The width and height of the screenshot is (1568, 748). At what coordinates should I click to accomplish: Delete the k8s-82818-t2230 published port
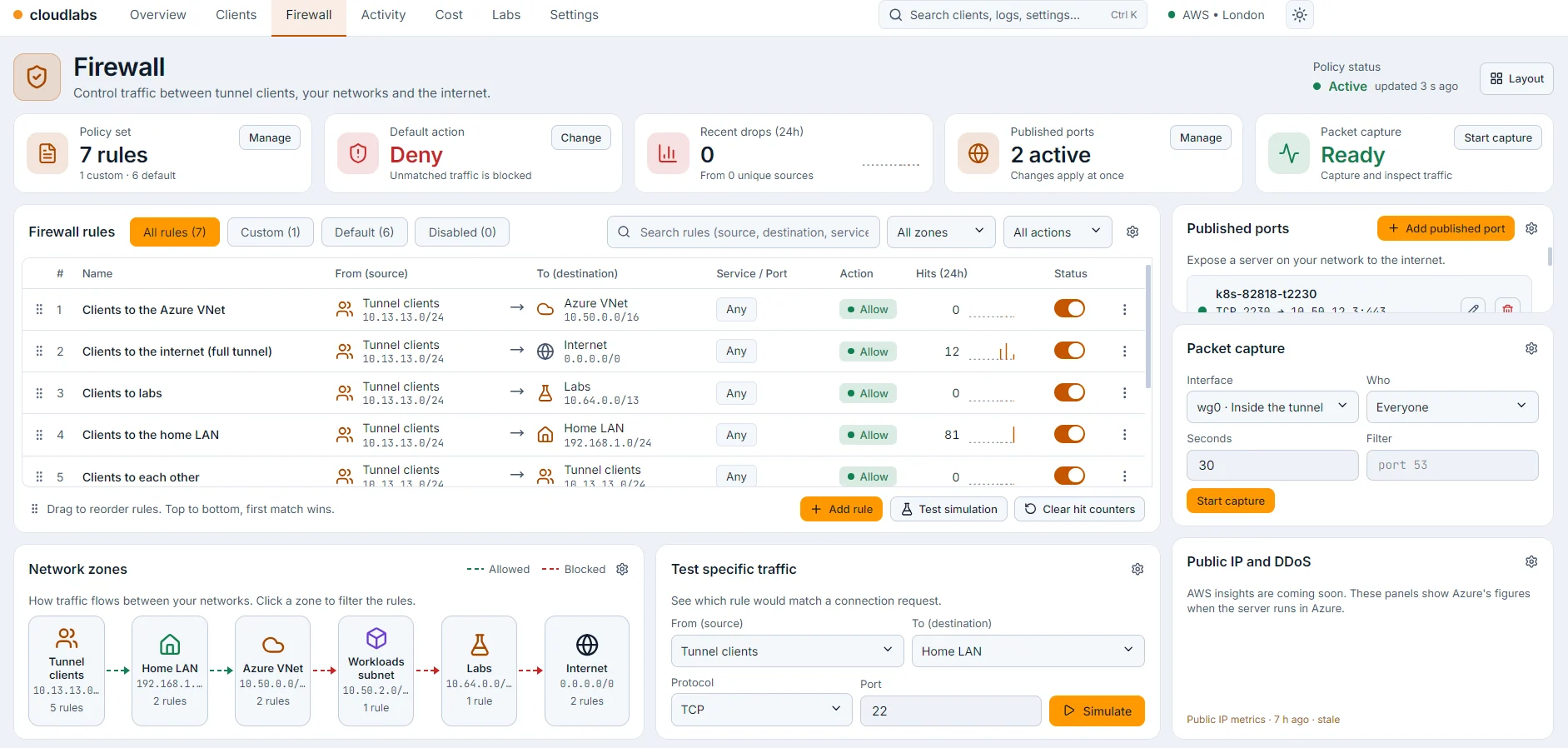click(x=1507, y=307)
